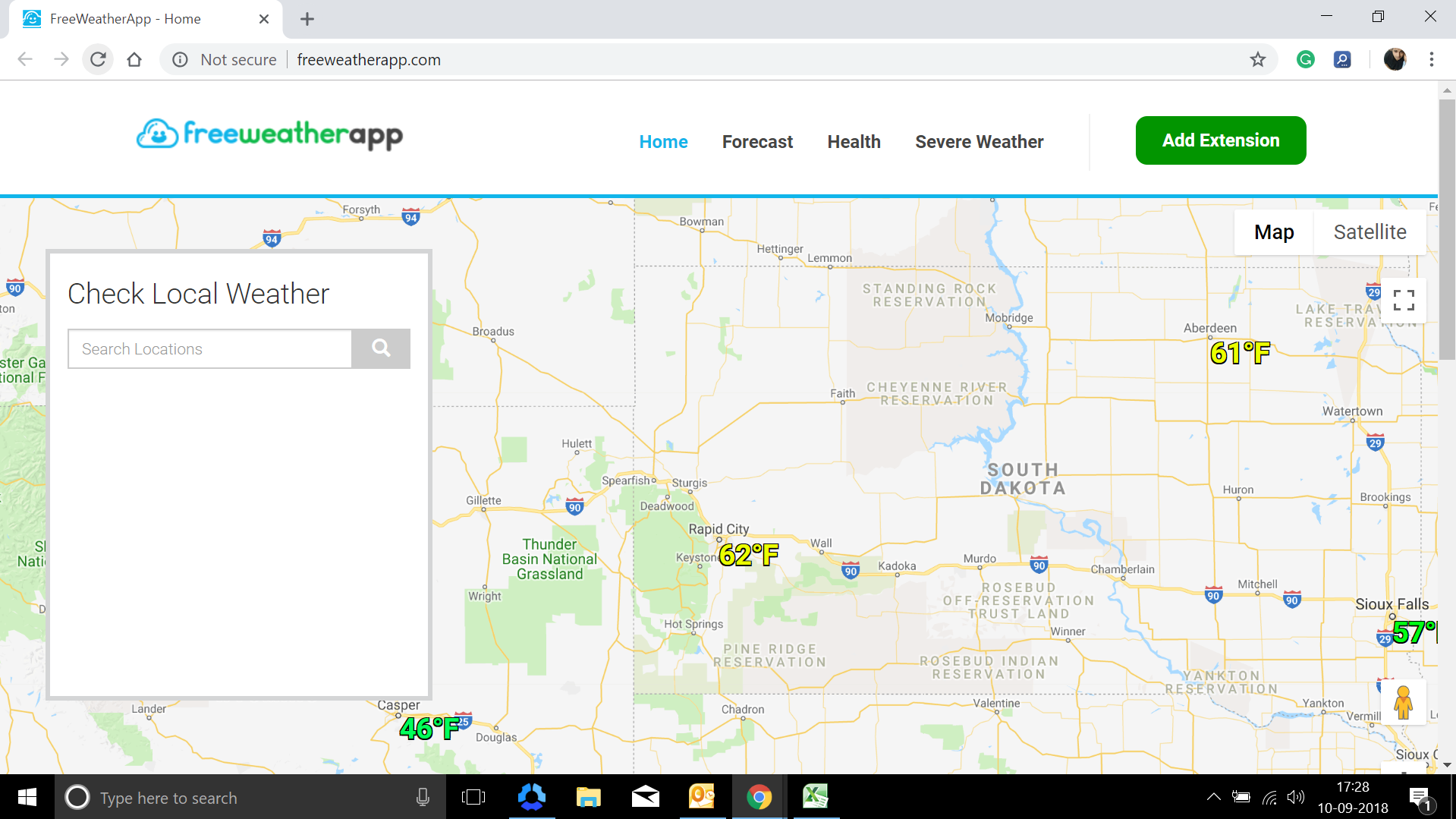Expand hidden system tray icons

tap(1213, 797)
